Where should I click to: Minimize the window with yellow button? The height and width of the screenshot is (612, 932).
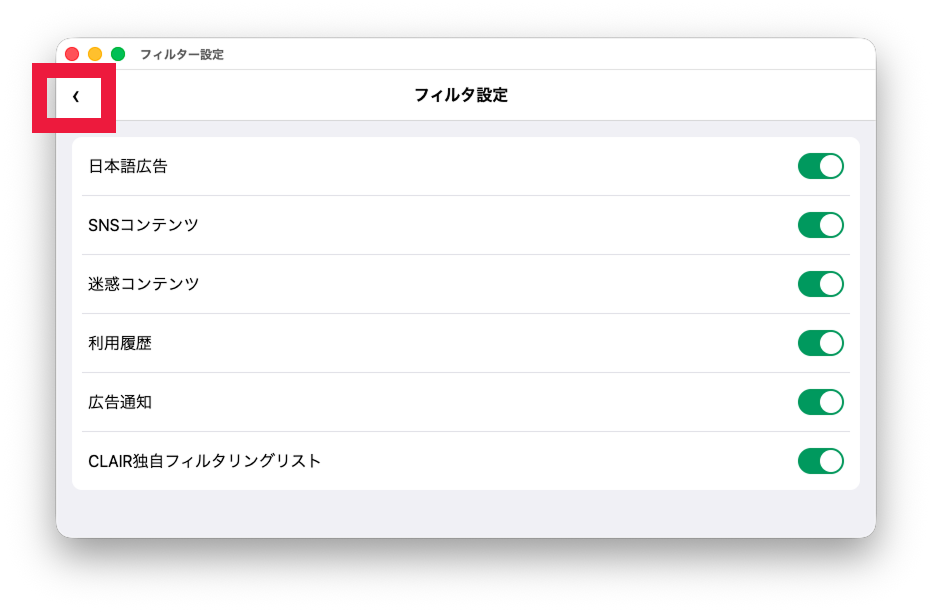pos(95,54)
